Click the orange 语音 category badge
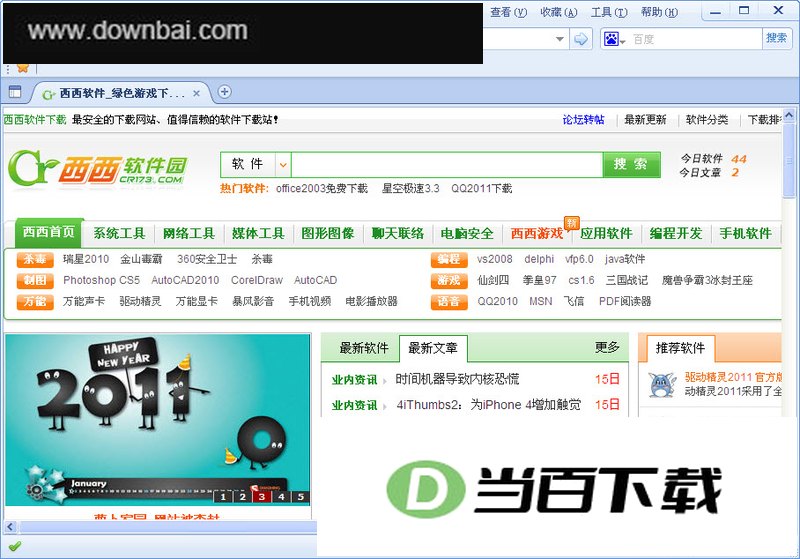Screen dimensions: 800x559 (449, 301)
